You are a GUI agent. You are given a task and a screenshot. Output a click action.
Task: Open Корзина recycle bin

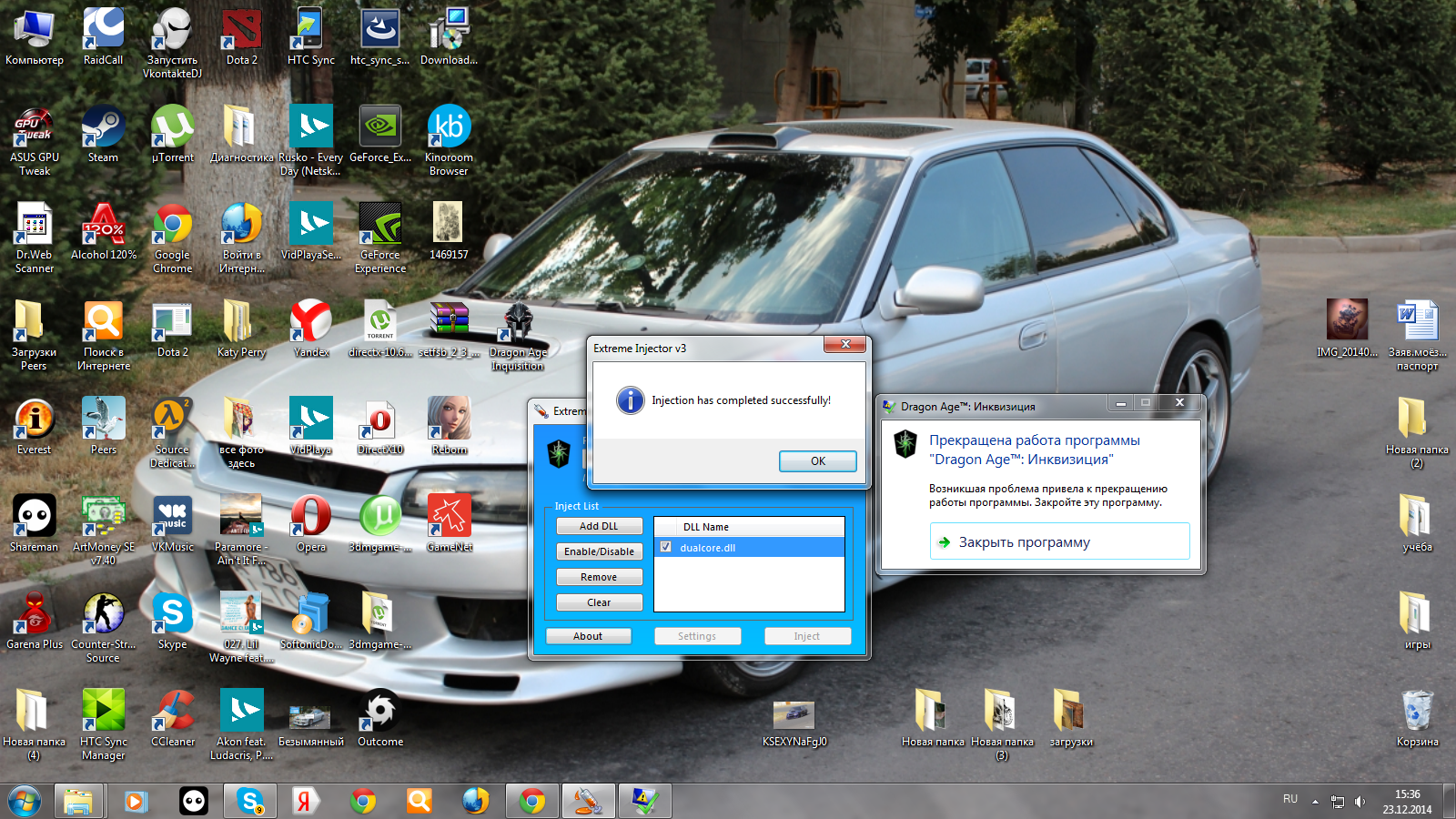1418,718
